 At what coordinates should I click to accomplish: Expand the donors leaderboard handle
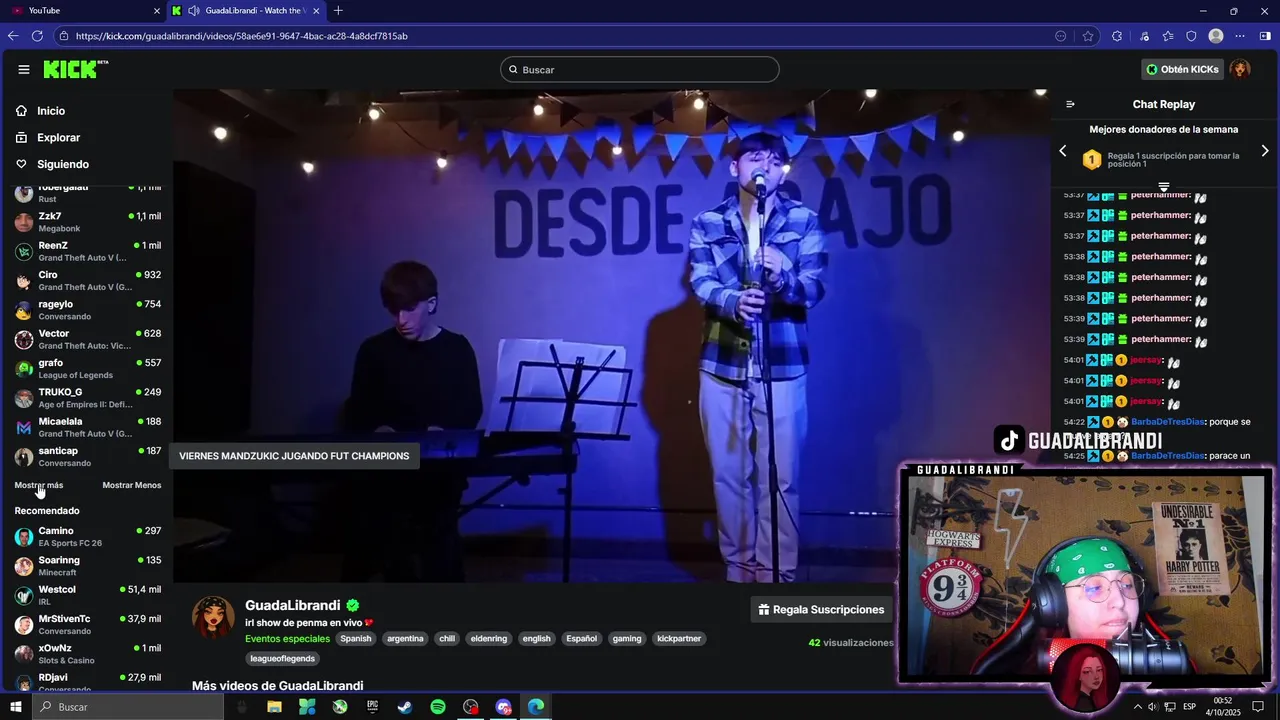tap(1164, 187)
